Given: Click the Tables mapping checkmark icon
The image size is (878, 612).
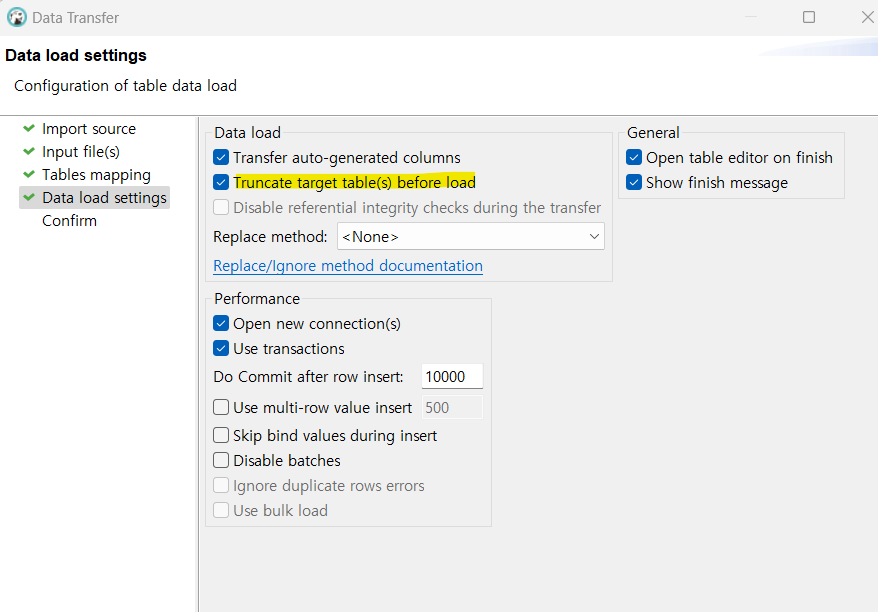Looking at the screenshot, I should click(29, 175).
